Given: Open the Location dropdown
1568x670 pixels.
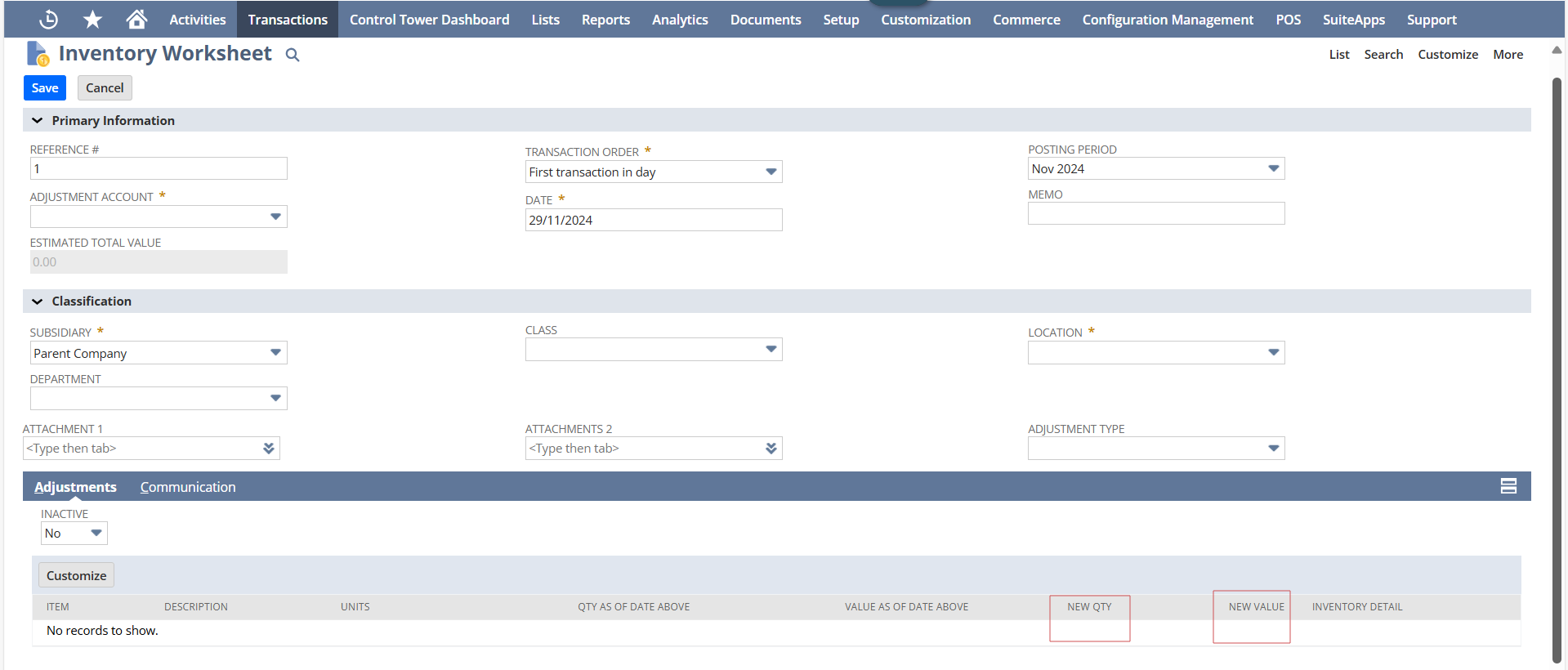Looking at the screenshot, I should point(1273,353).
